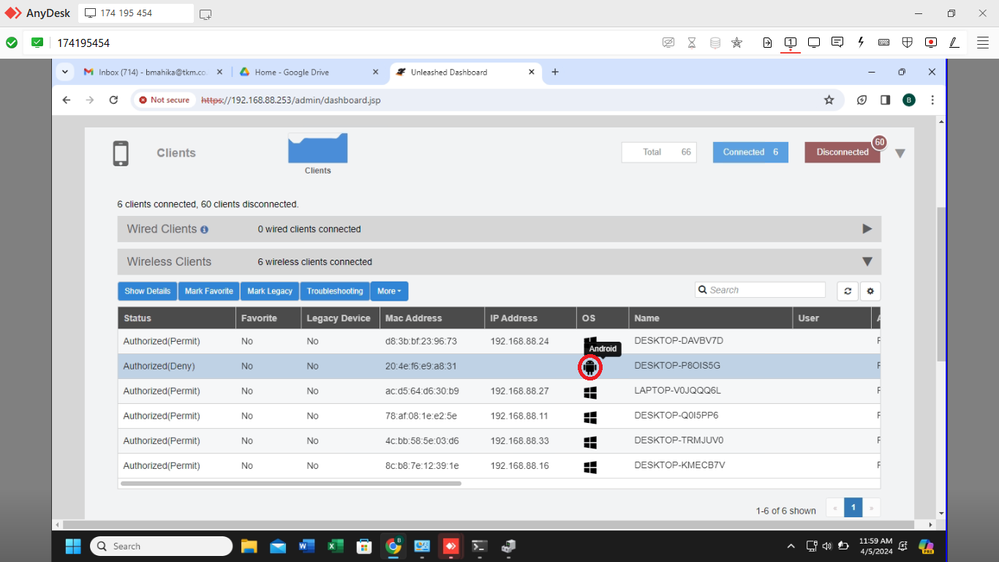Click the Wired Clients info icon
The height and width of the screenshot is (562, 999).
[205, 230]
